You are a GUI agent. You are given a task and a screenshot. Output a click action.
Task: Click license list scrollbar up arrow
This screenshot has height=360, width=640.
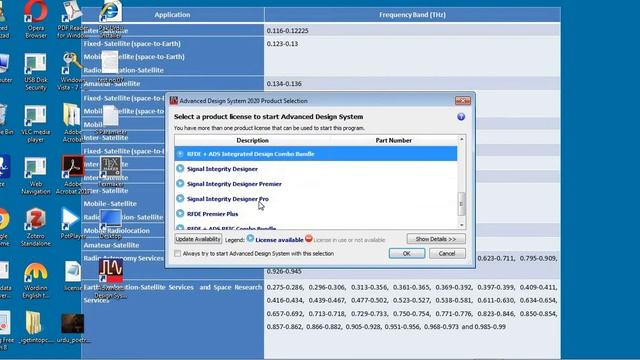[462, 140]
